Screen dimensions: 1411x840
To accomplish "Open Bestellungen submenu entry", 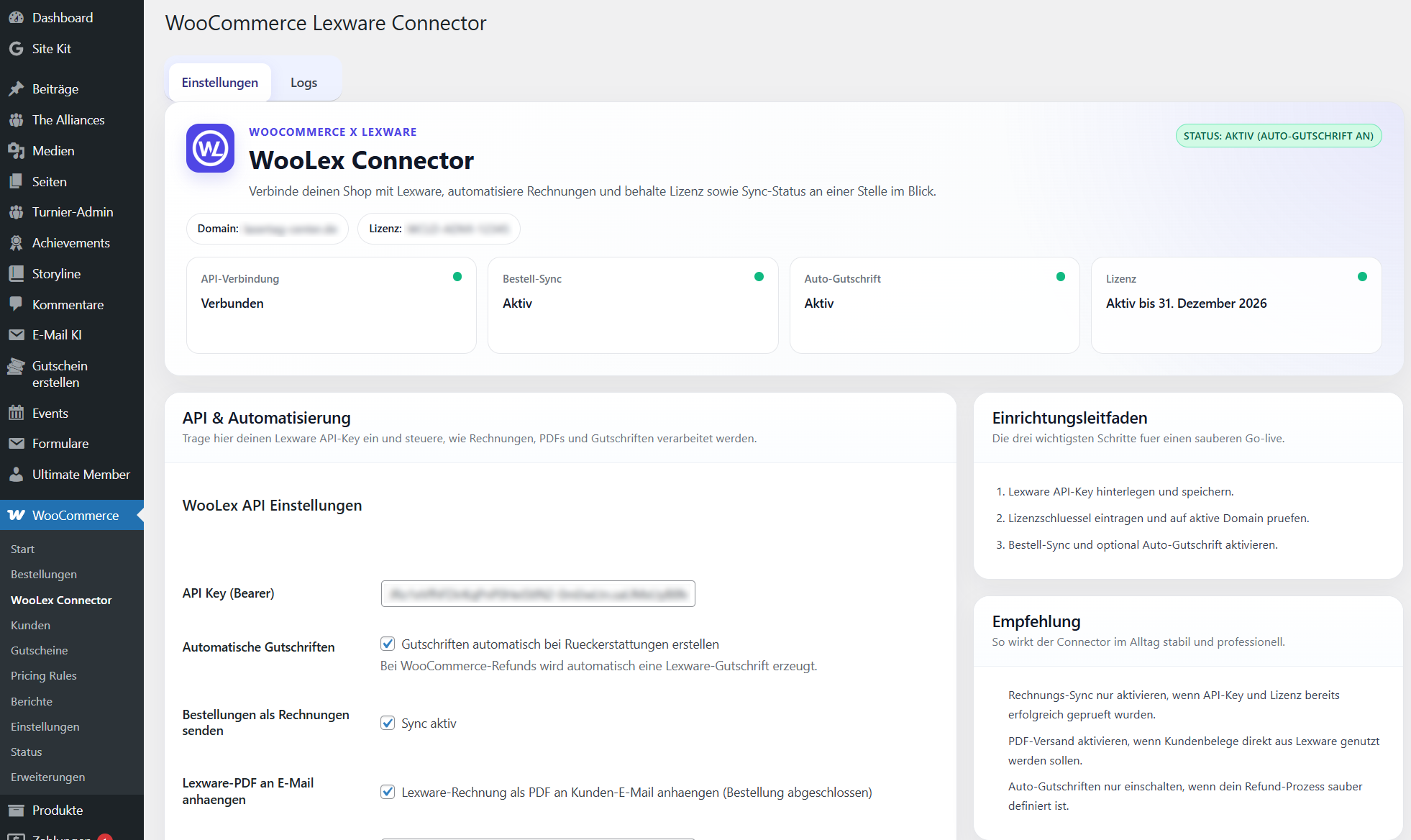I will point(44,574).
